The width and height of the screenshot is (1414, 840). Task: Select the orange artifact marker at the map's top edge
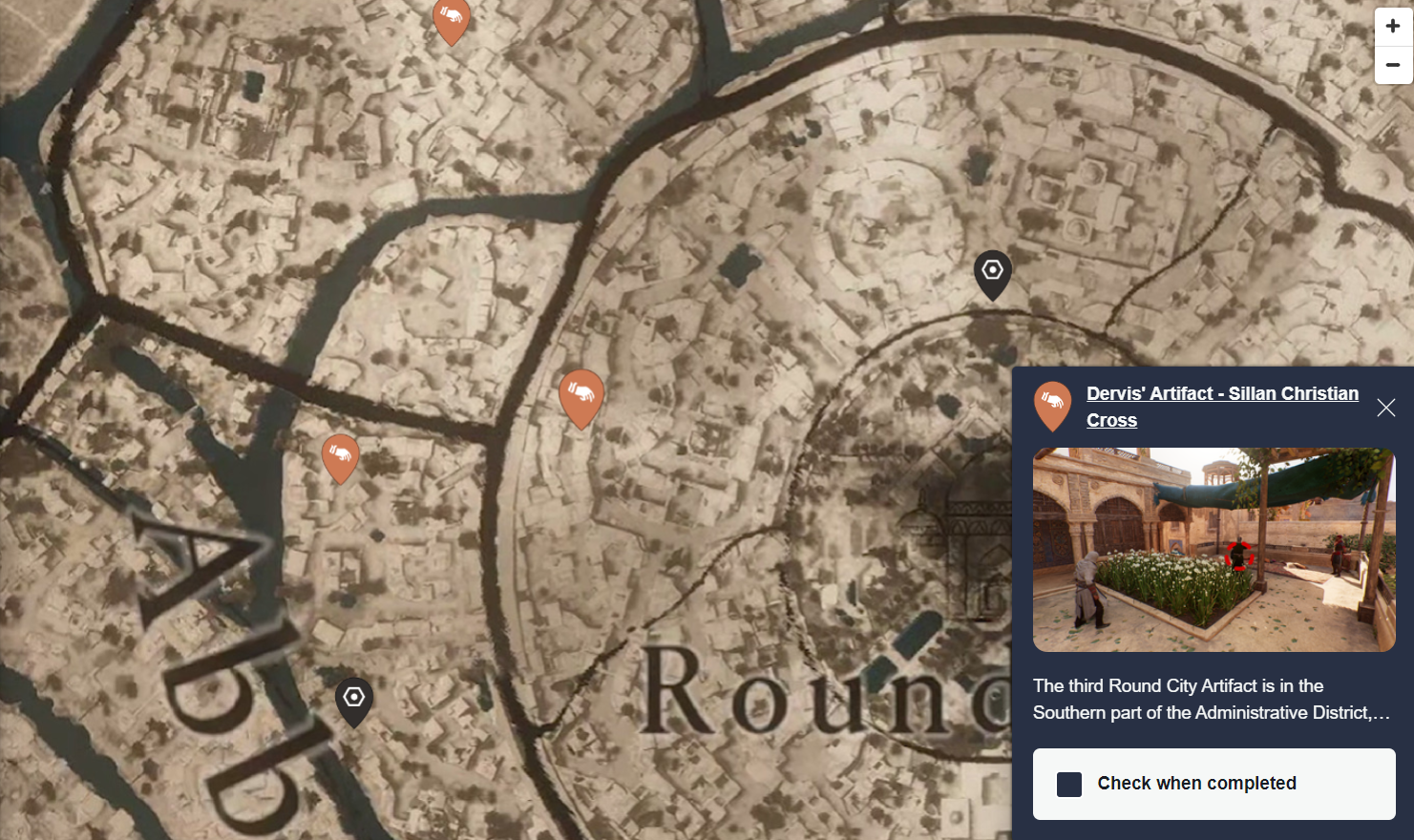point(451,21)
